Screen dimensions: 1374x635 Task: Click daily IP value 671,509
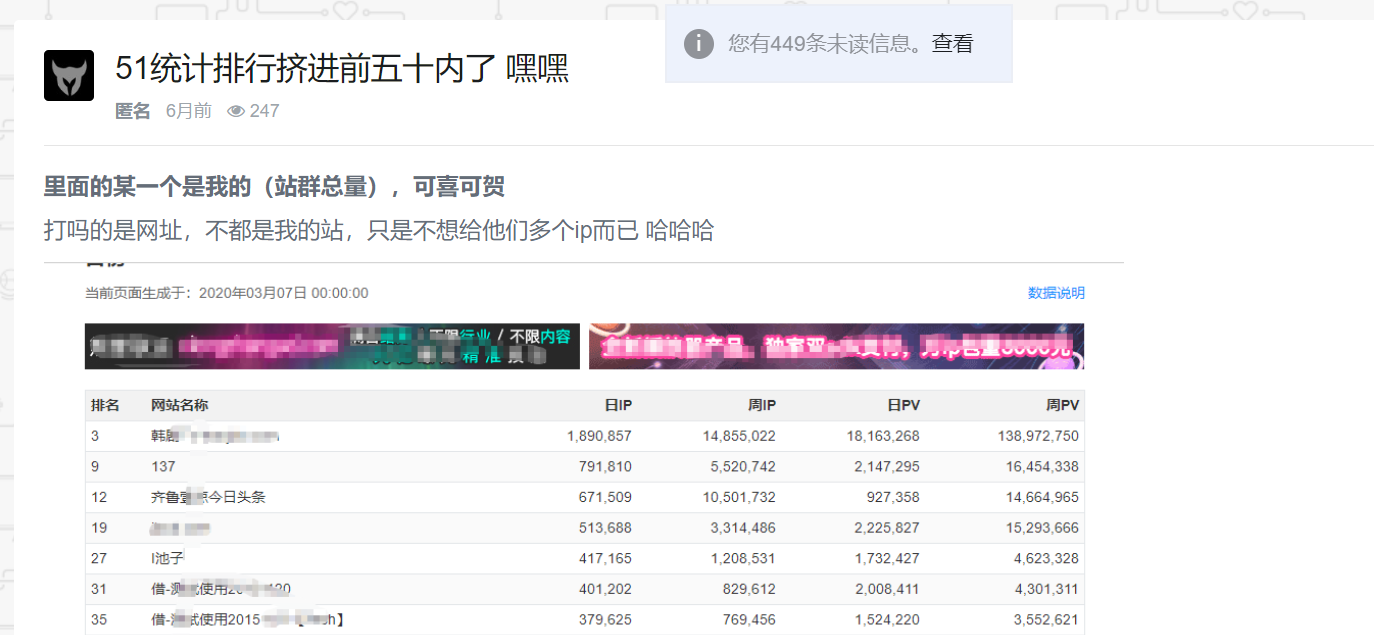tap(605, 497)
